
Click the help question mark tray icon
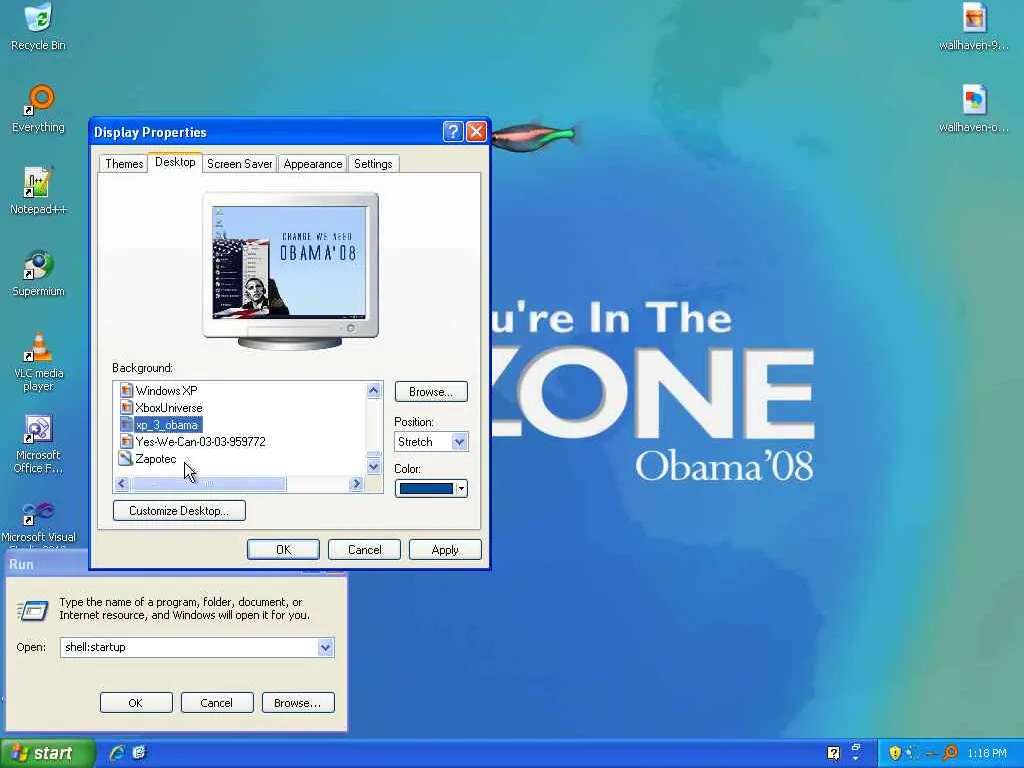833,753
